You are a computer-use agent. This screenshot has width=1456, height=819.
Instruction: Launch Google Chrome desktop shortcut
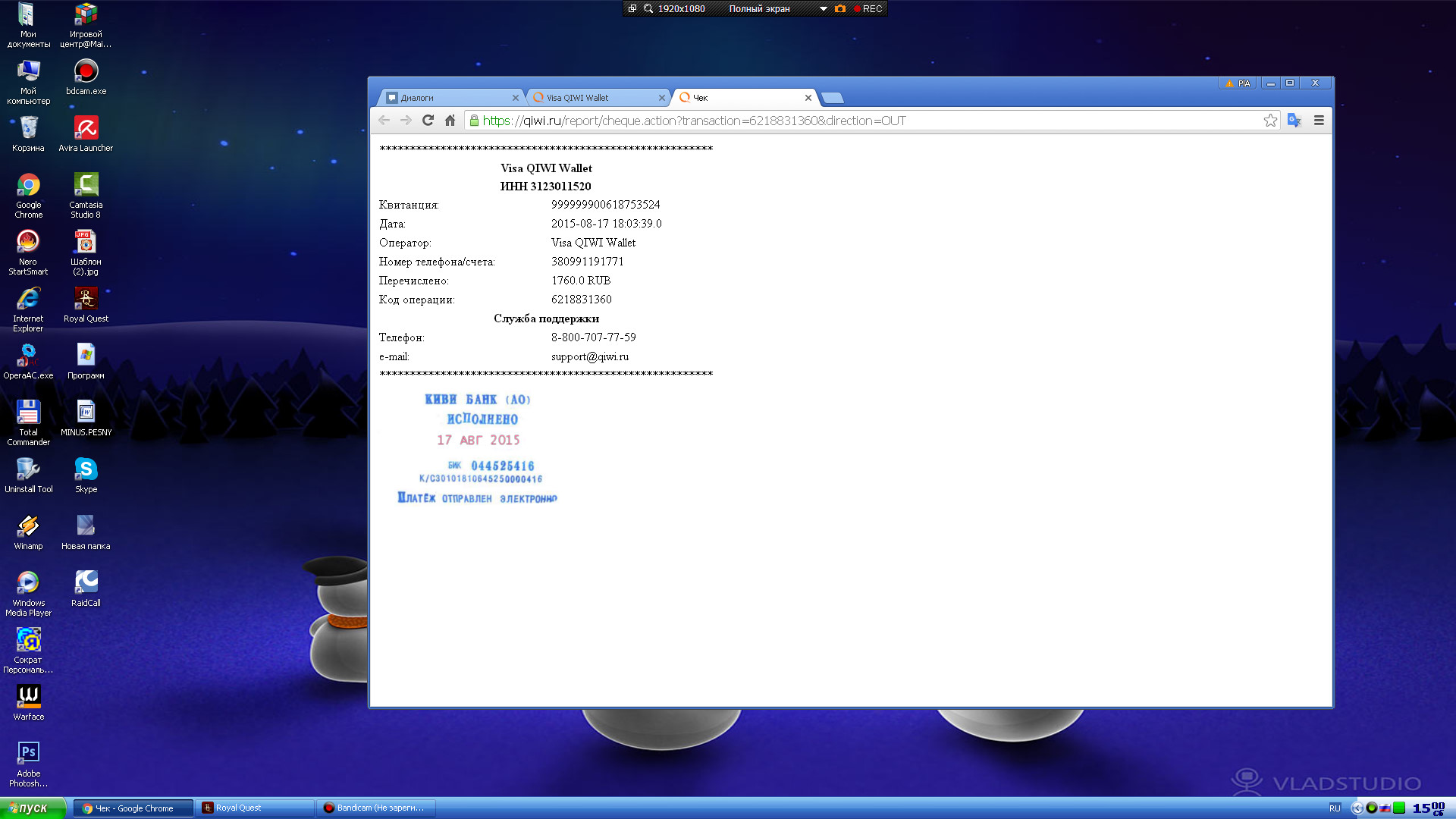click(x=28, y=196)
